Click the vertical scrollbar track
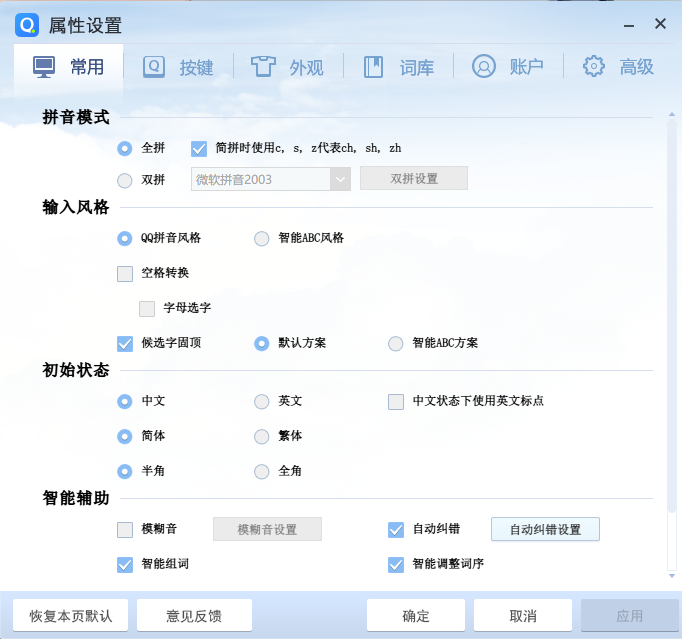The width and height of the screenshot is (682, 639). tap(672, 345)
